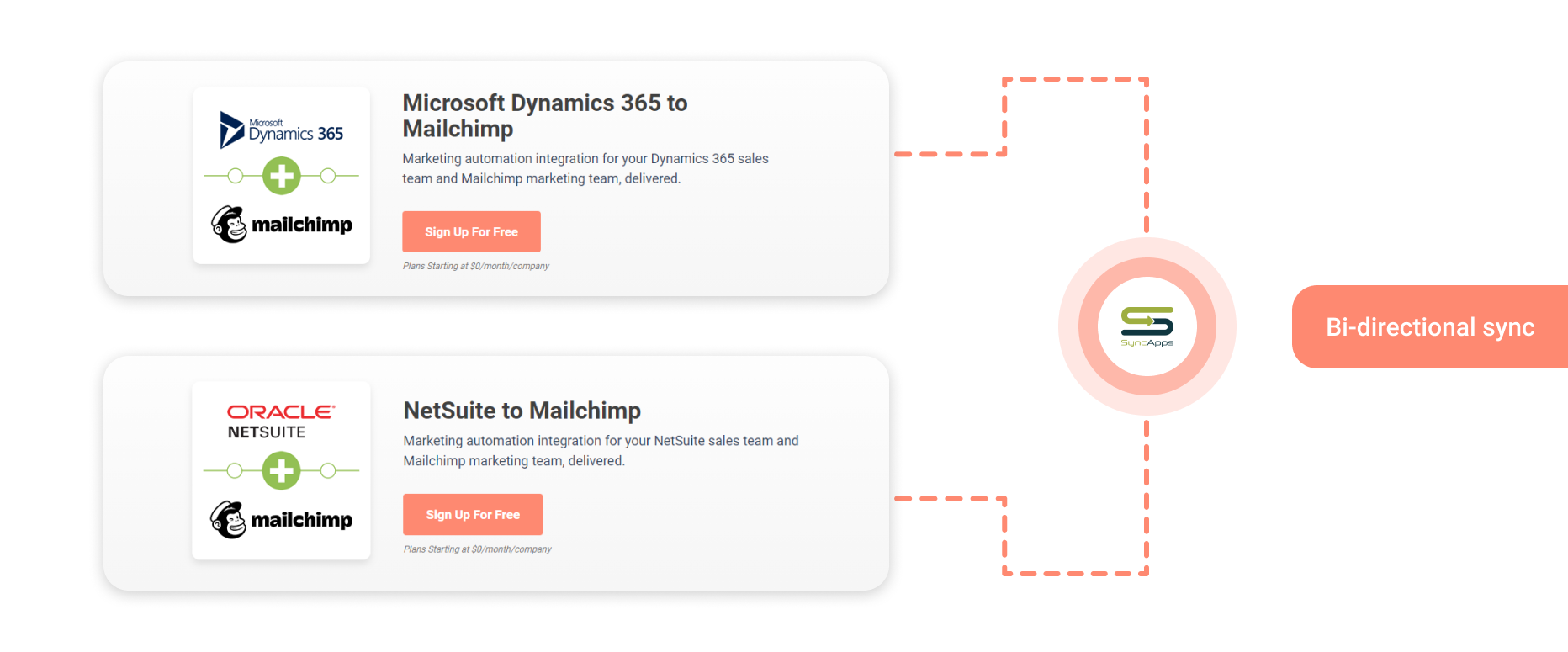Click the green plus icon in the NetSuite card
This screenshot has width=1568, height=652.
pos(281,470)
